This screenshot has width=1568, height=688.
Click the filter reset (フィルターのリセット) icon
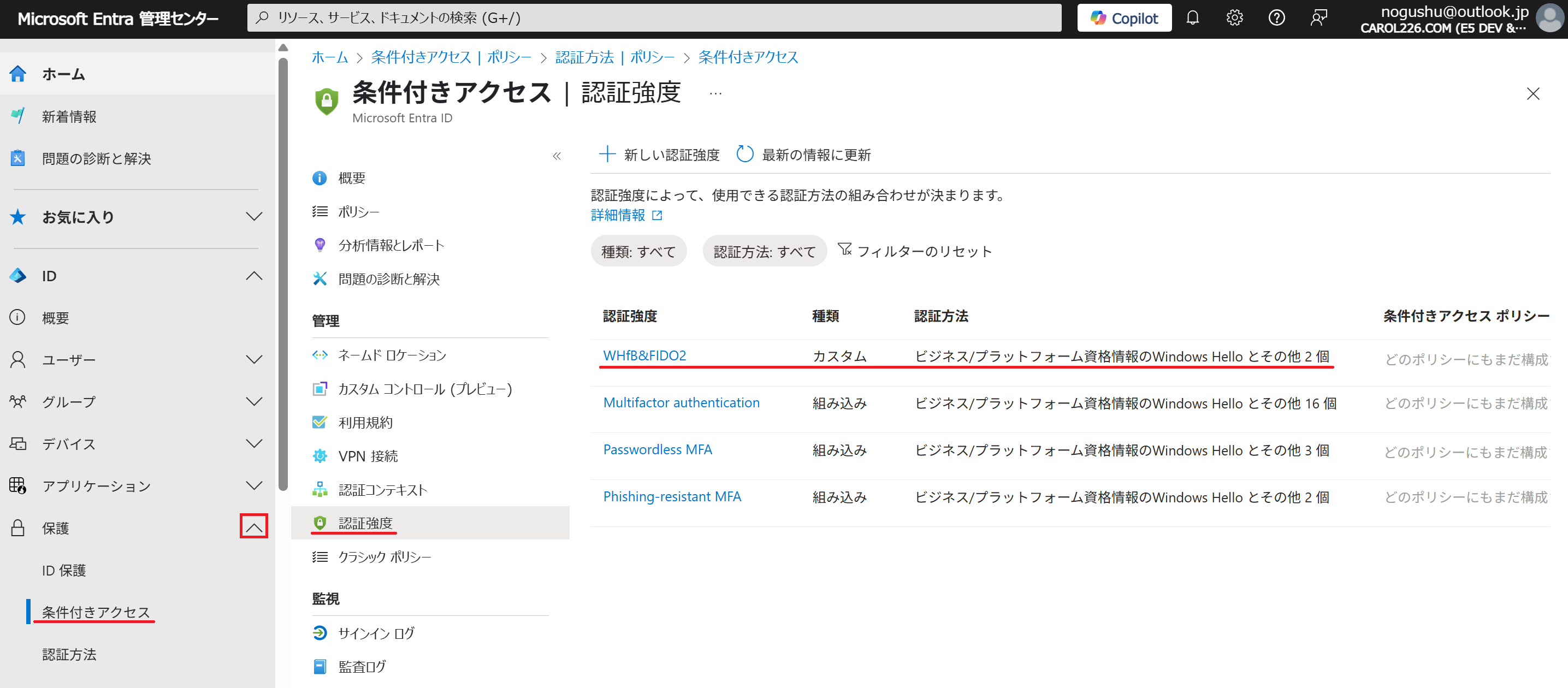(844, 250)
